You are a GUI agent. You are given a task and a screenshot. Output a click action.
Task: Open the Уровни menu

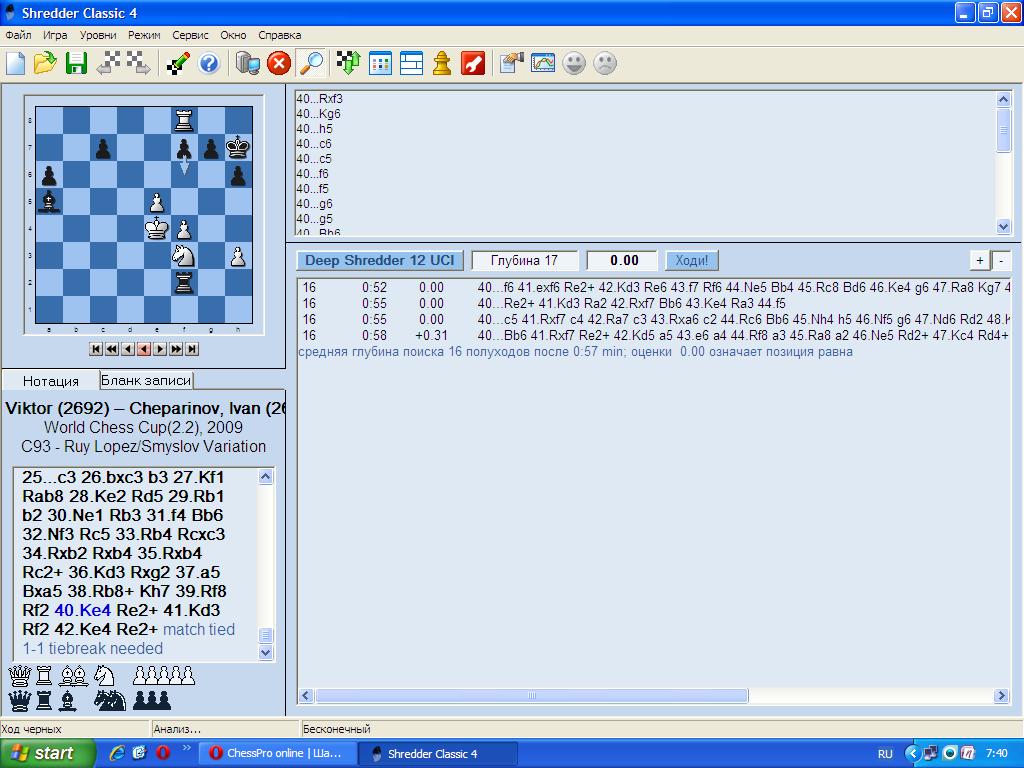coord(98,35)
